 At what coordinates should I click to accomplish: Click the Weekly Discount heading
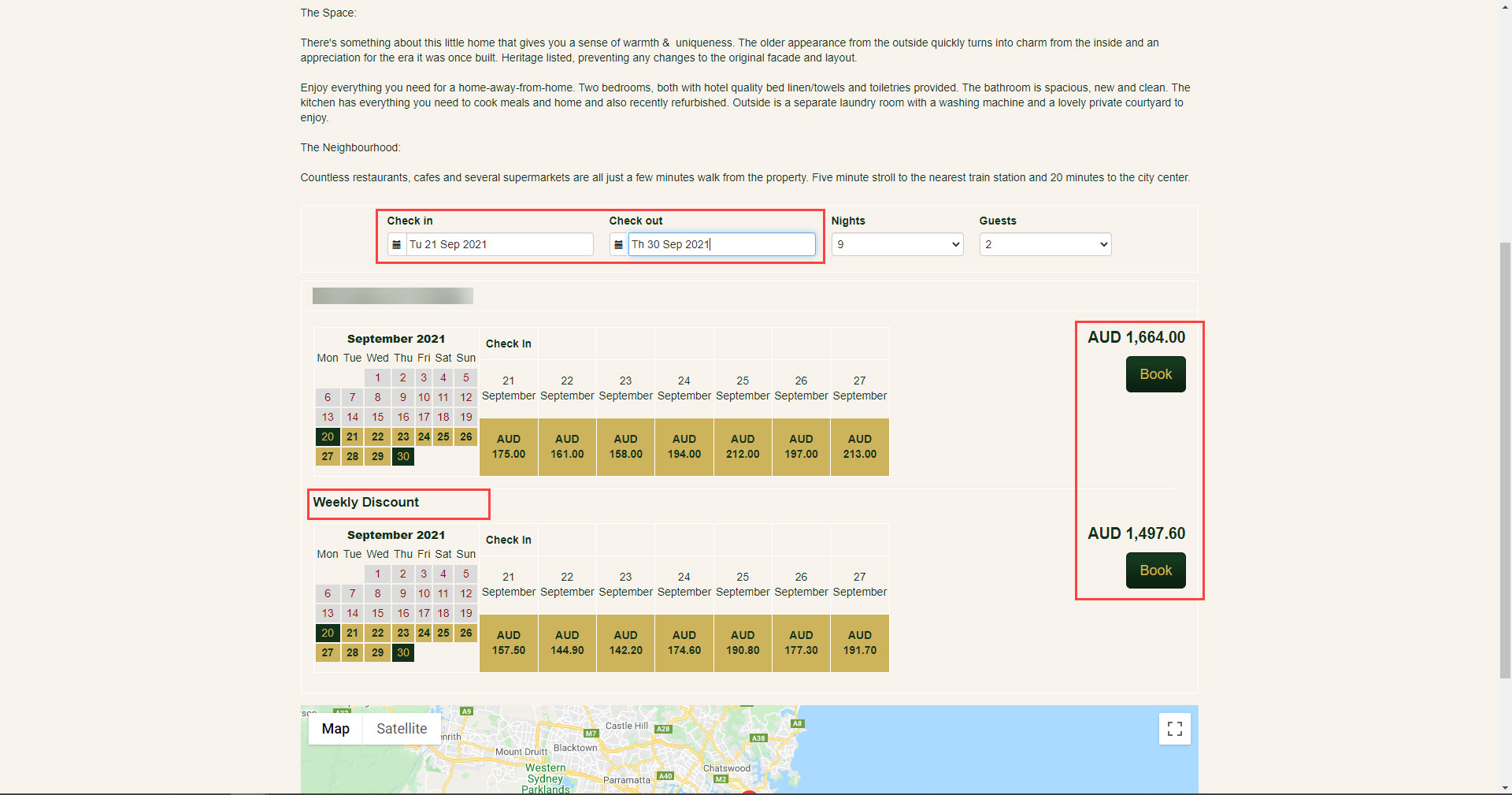coord(366,503)
